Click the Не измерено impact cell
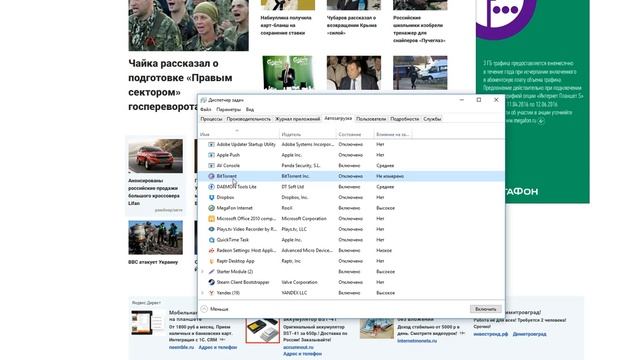Screen dimensions: 640x360 (390, 176)
